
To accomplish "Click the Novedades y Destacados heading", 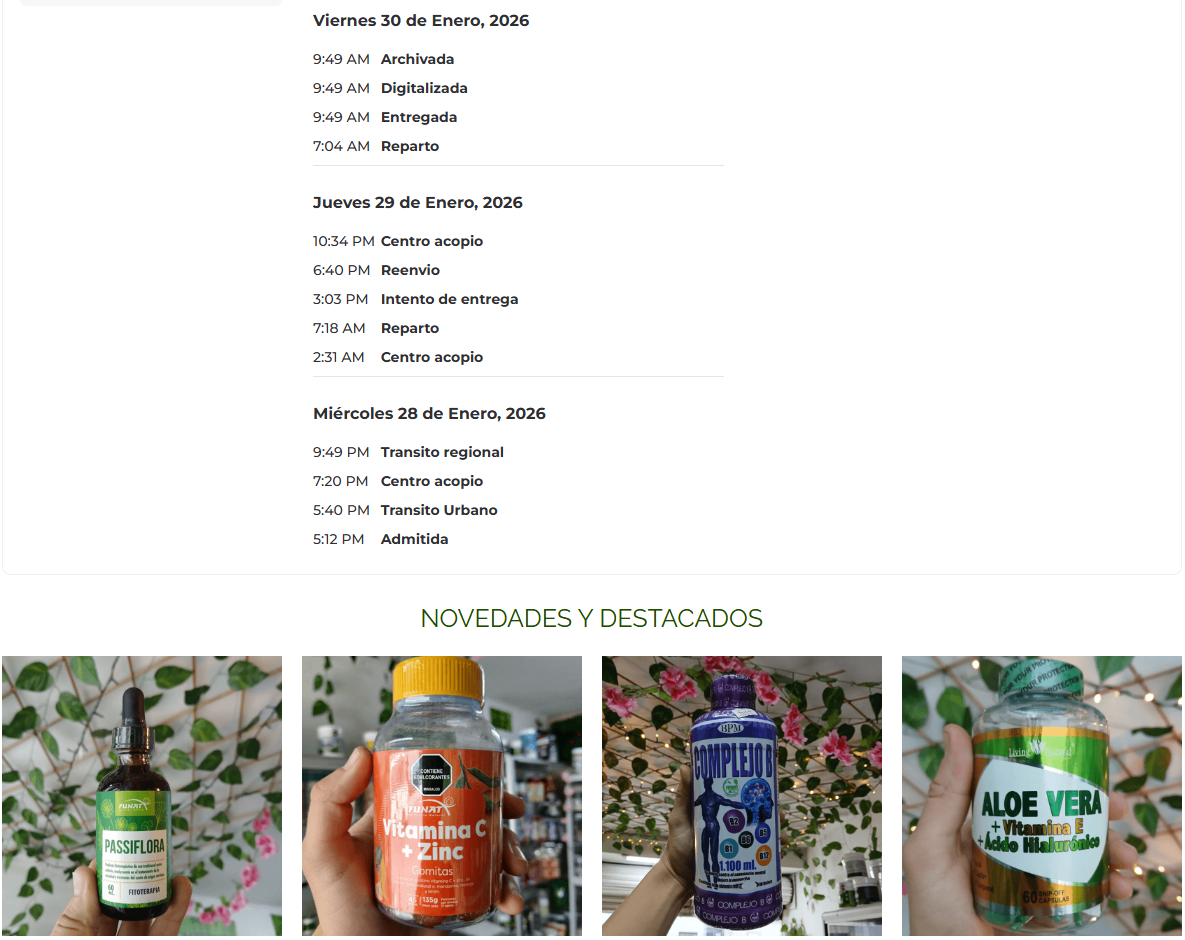I will tap(592, 618).
